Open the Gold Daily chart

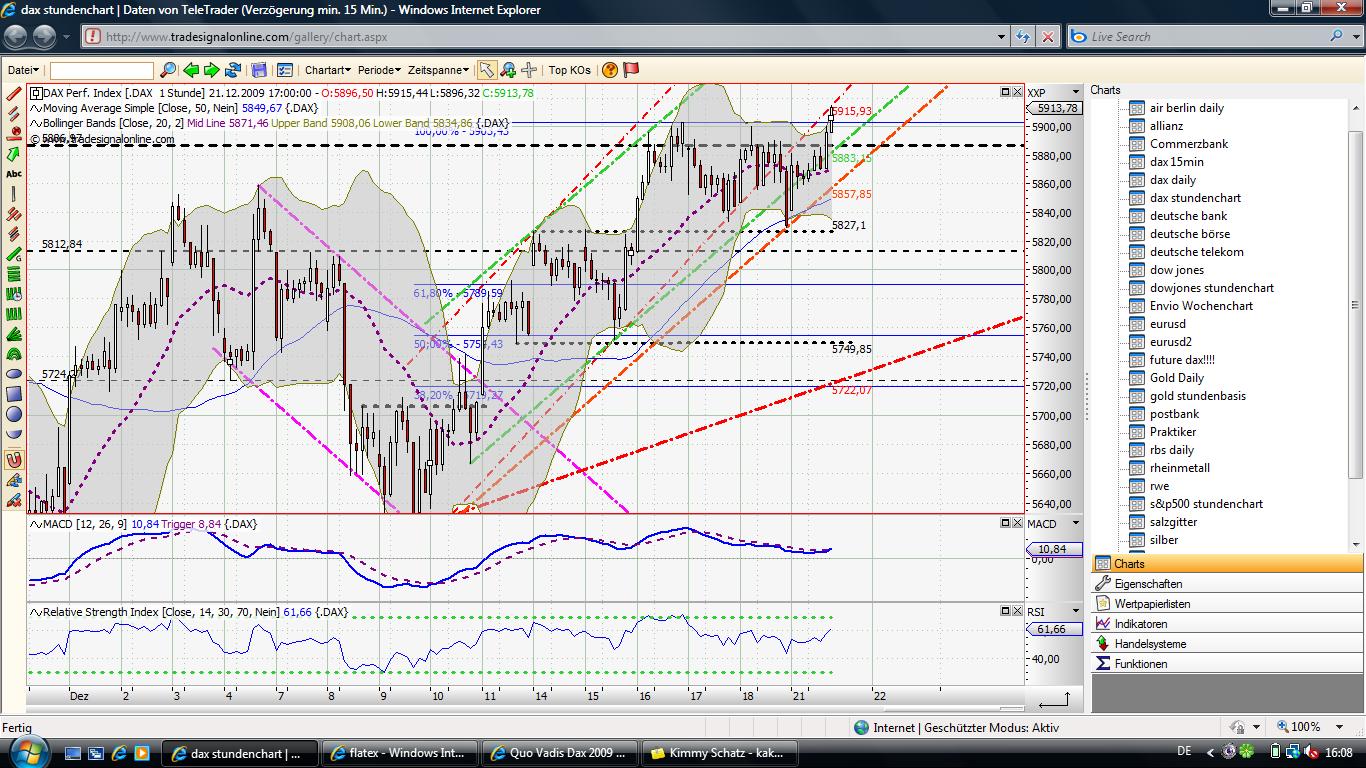point(1176,378)
